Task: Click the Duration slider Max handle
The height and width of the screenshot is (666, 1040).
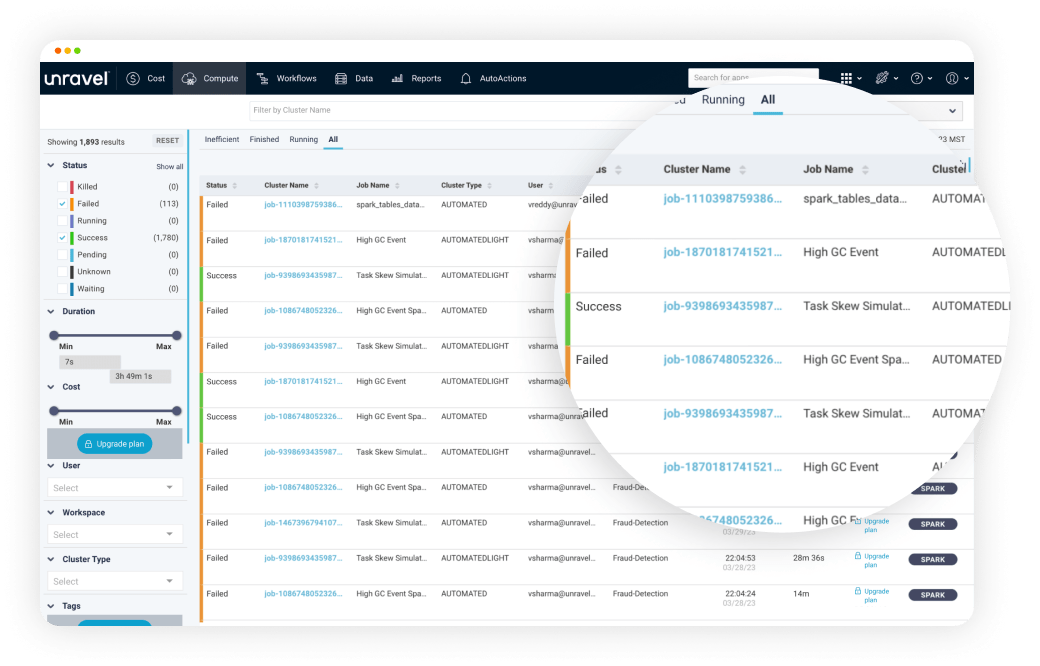Action: pyautogui.click(x=176, y=336)
